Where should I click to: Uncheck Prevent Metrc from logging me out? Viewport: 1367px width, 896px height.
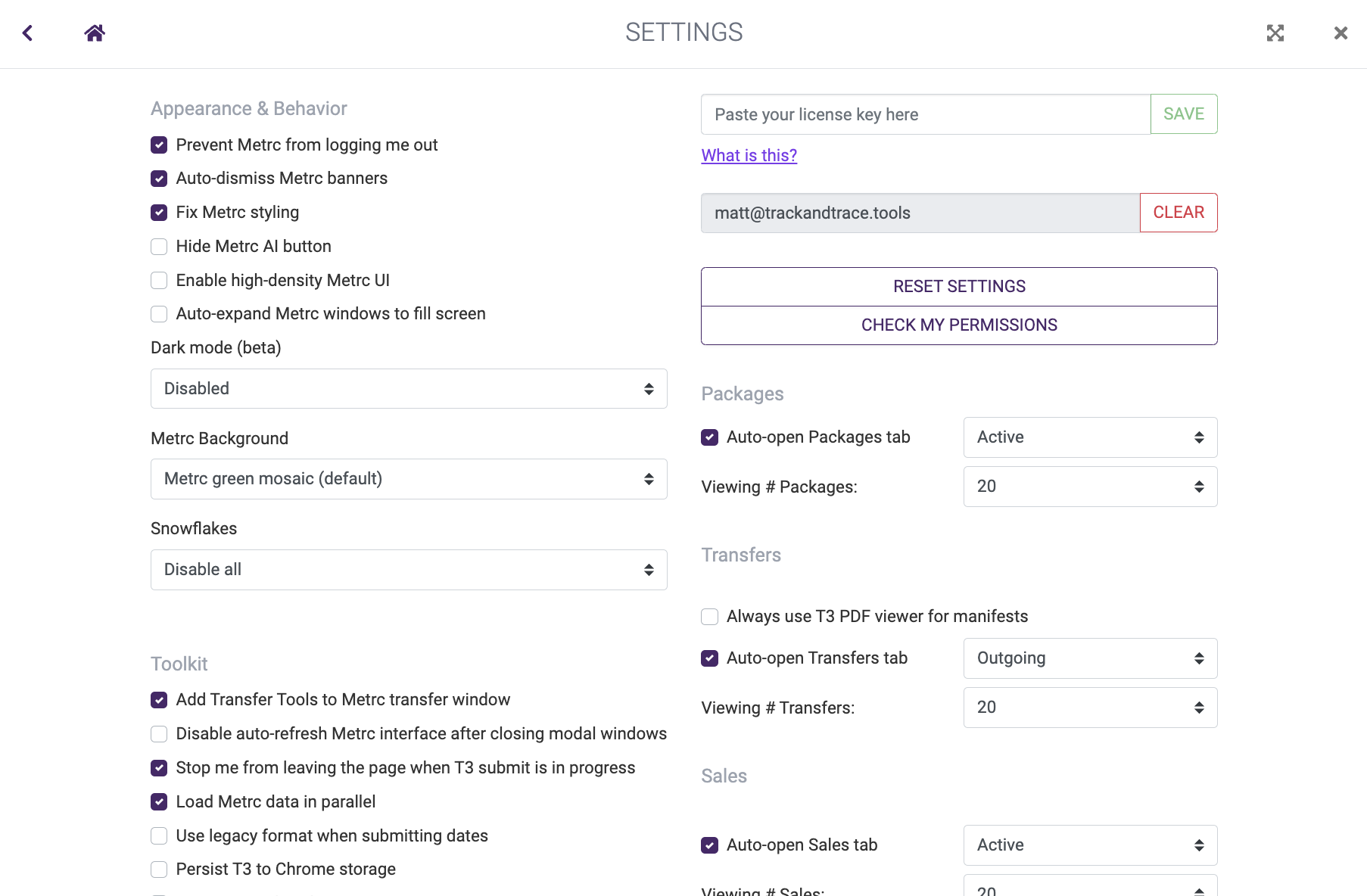(x=159, y=145)
